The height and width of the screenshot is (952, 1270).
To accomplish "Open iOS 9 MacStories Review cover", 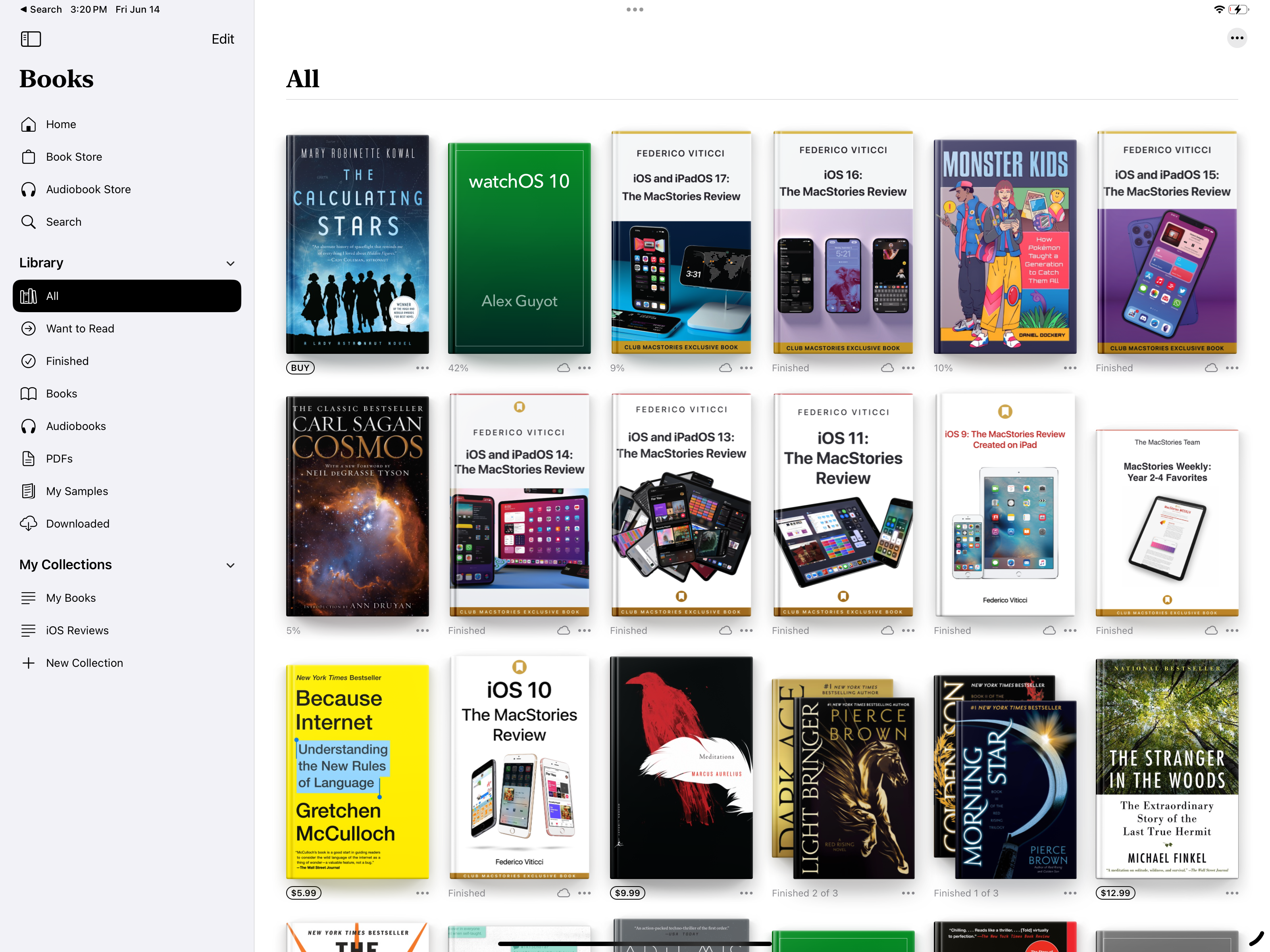I will point(1005,505).
